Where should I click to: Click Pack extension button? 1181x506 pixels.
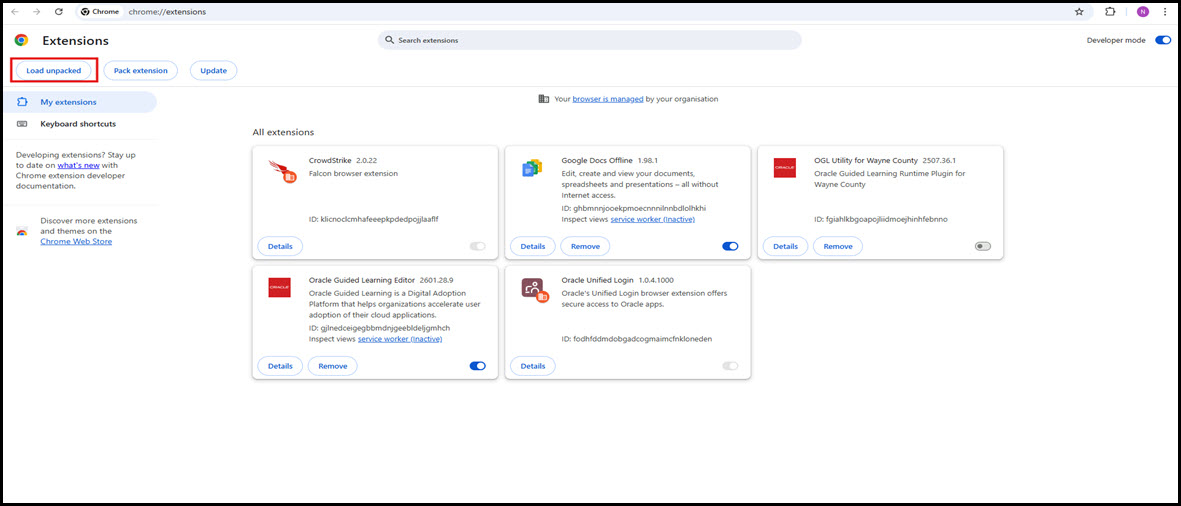140,70
